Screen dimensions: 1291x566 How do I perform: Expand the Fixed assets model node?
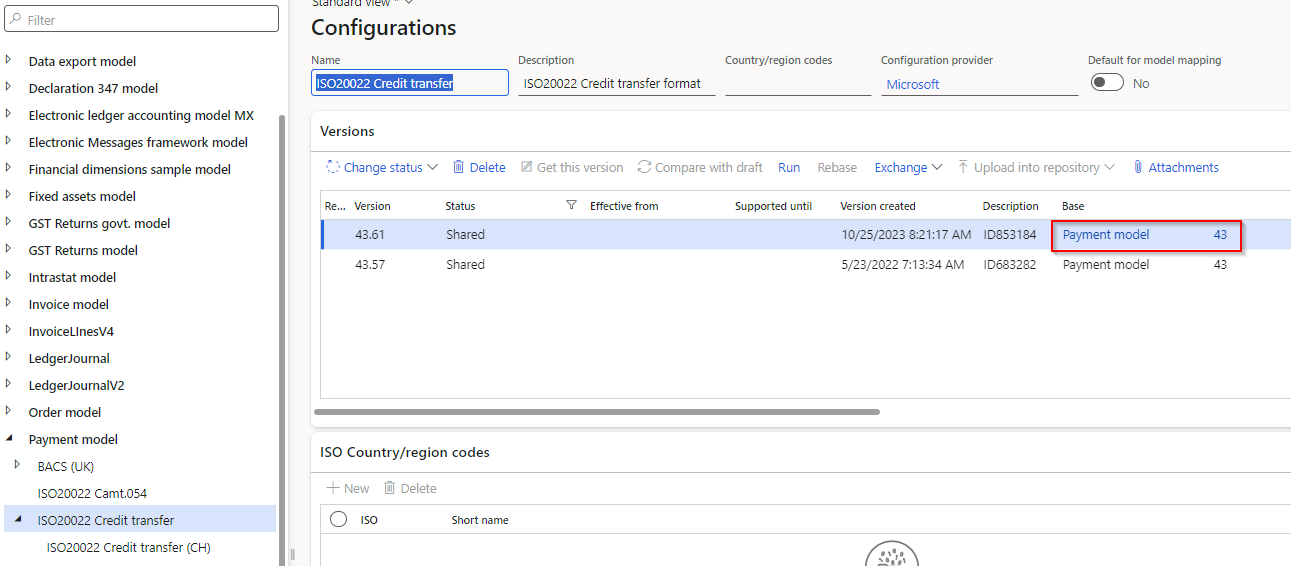coord(8,195)
